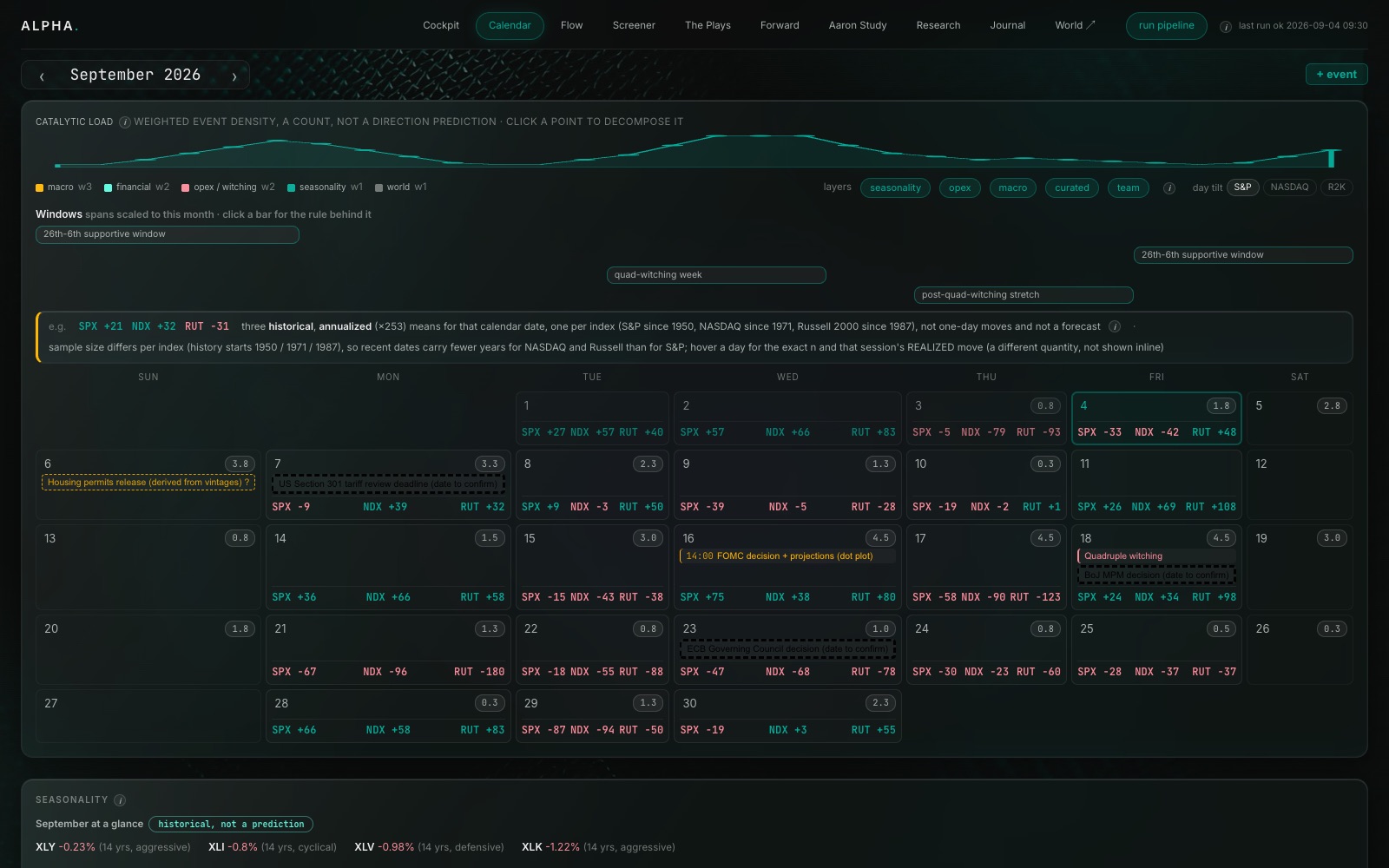This screenshot has width=1389, height=868.
Task: Click the + event button
Action: [1336, 75]
